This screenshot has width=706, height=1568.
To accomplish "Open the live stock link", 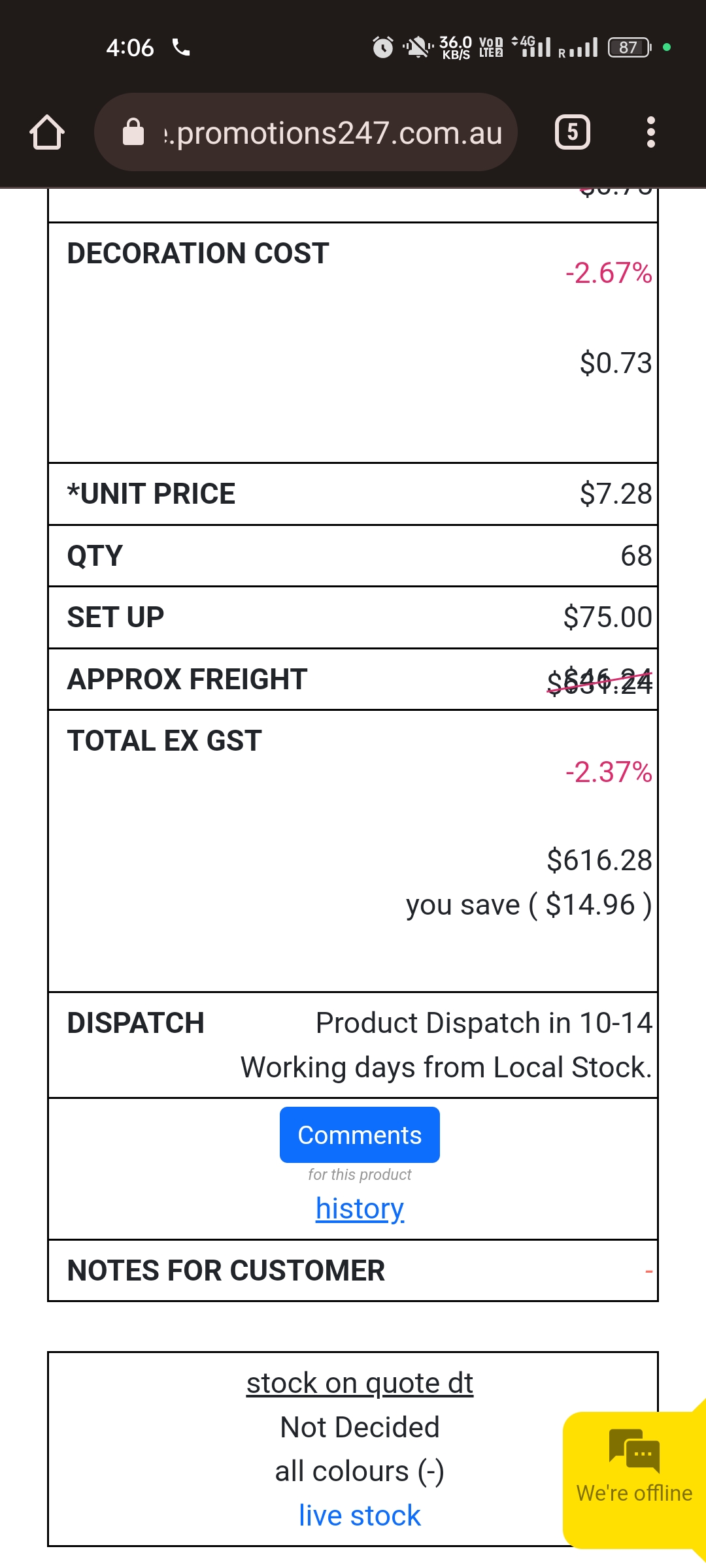I will pos(360,1516).
